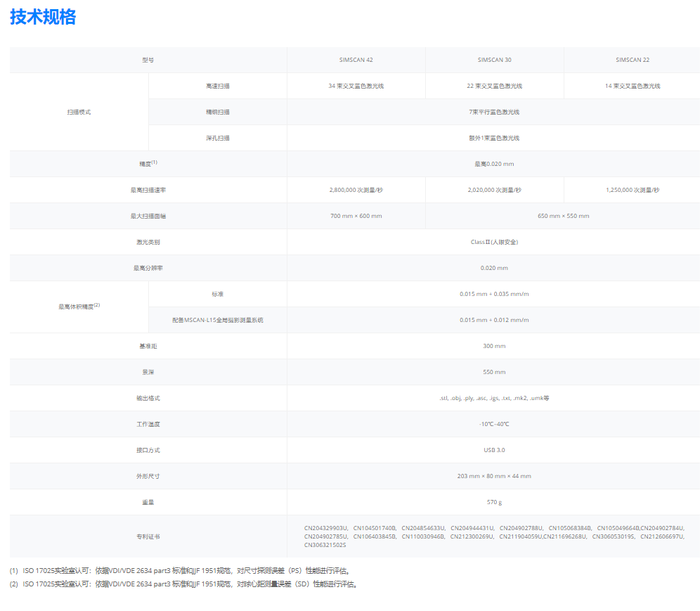Select the 标准 sub-row label
Image resolution: width=700 pixels, height=611 pixels.
pos(217,294)
